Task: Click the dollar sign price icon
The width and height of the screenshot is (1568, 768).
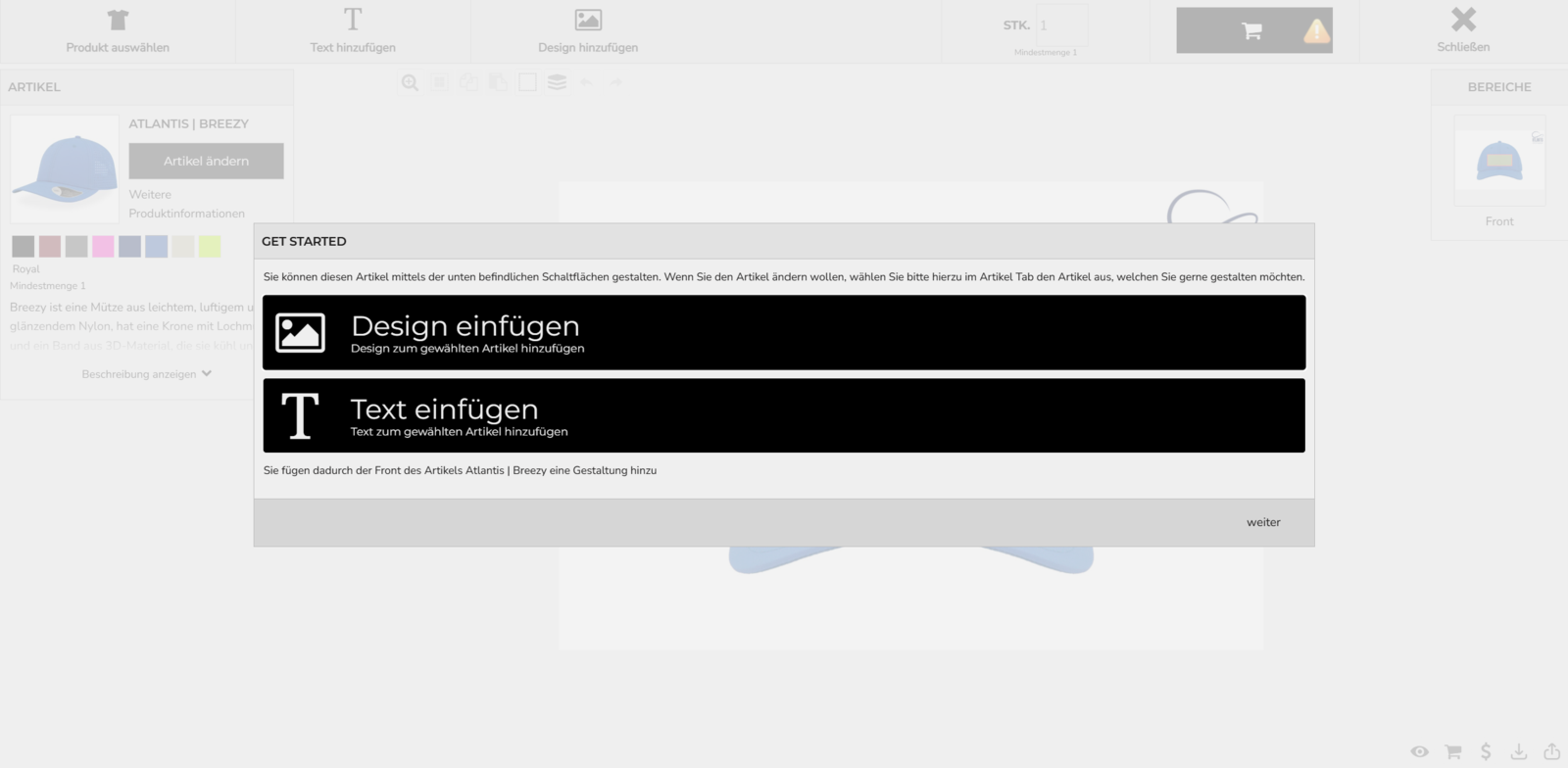Action: pyautogui.click(x=1486, y=751)
